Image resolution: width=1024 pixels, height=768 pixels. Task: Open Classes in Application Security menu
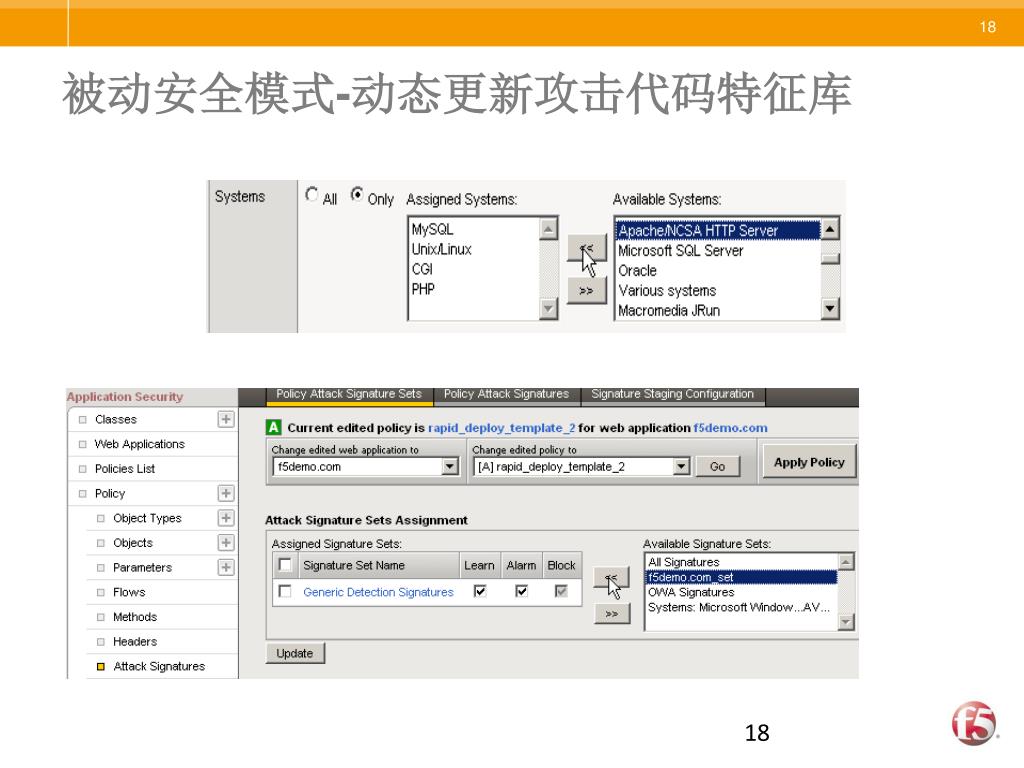(116, 419)
